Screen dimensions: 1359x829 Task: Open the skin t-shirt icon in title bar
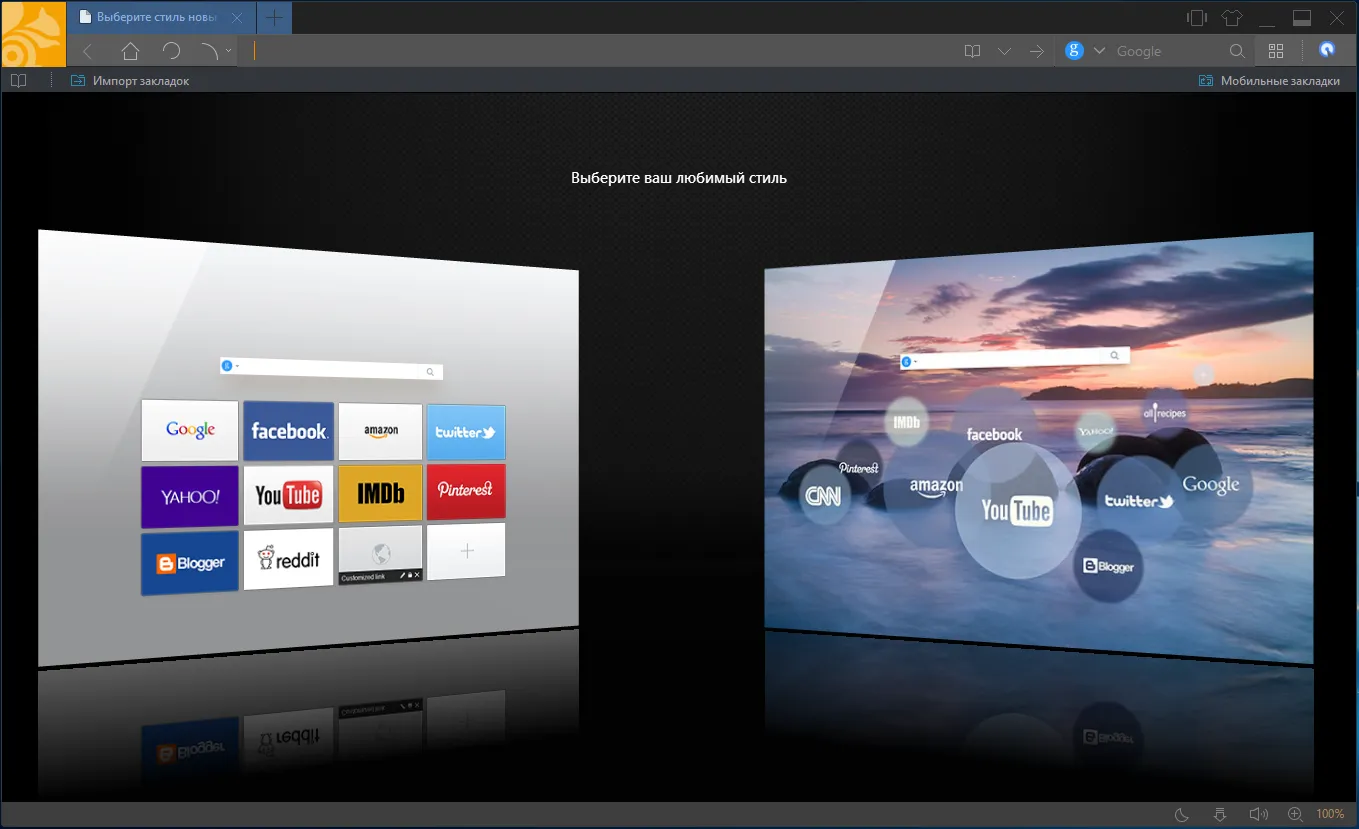coord(1232,18)
